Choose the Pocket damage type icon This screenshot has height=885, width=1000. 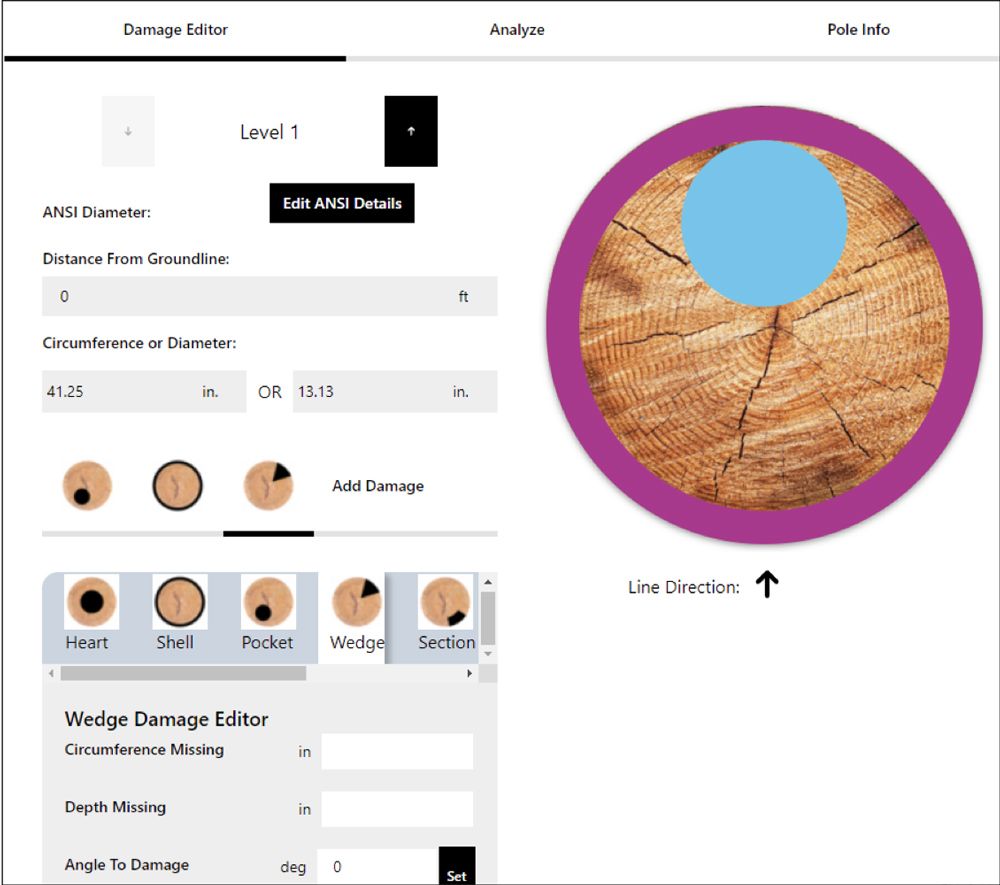click(267, 603)
